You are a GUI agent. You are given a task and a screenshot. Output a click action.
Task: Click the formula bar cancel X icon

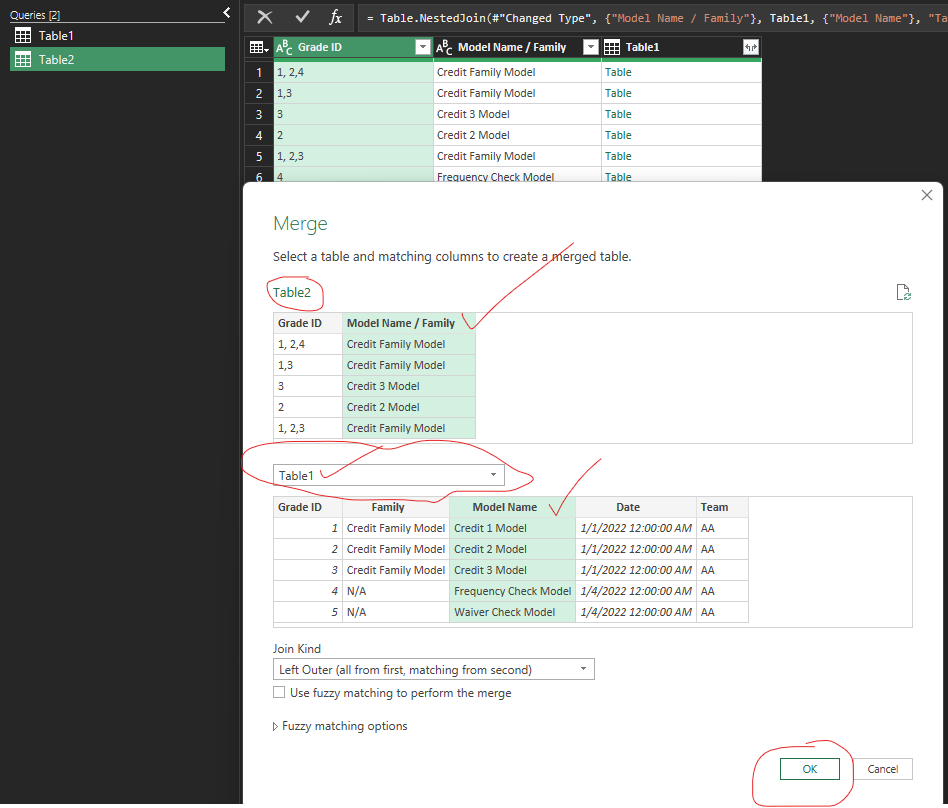tap(265, 17)
